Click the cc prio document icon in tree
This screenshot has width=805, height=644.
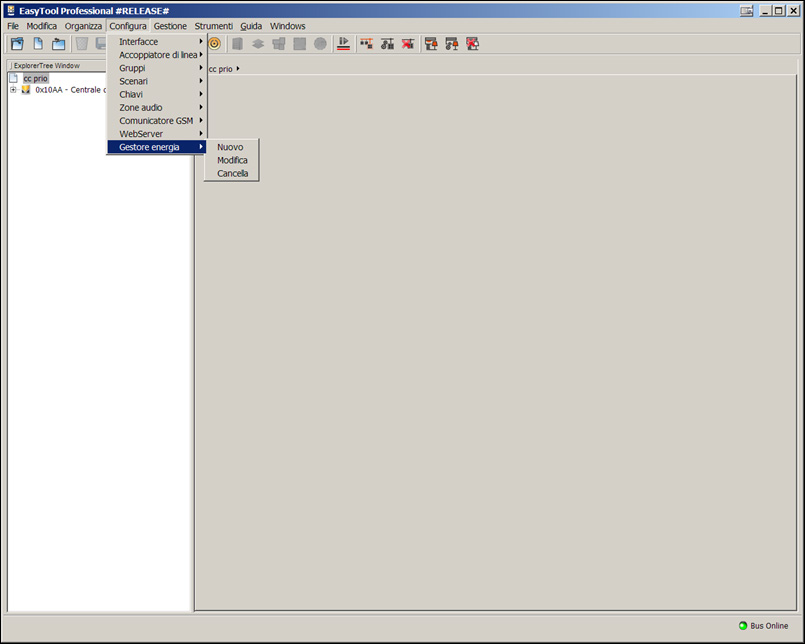(13, 78)
